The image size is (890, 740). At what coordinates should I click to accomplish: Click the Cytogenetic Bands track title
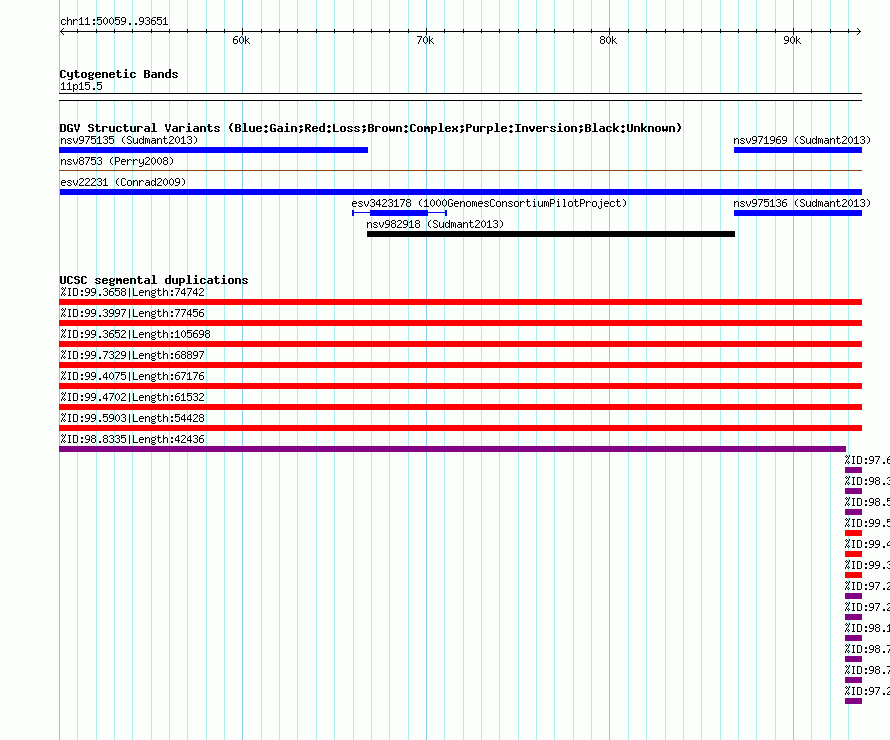point(119,74)
